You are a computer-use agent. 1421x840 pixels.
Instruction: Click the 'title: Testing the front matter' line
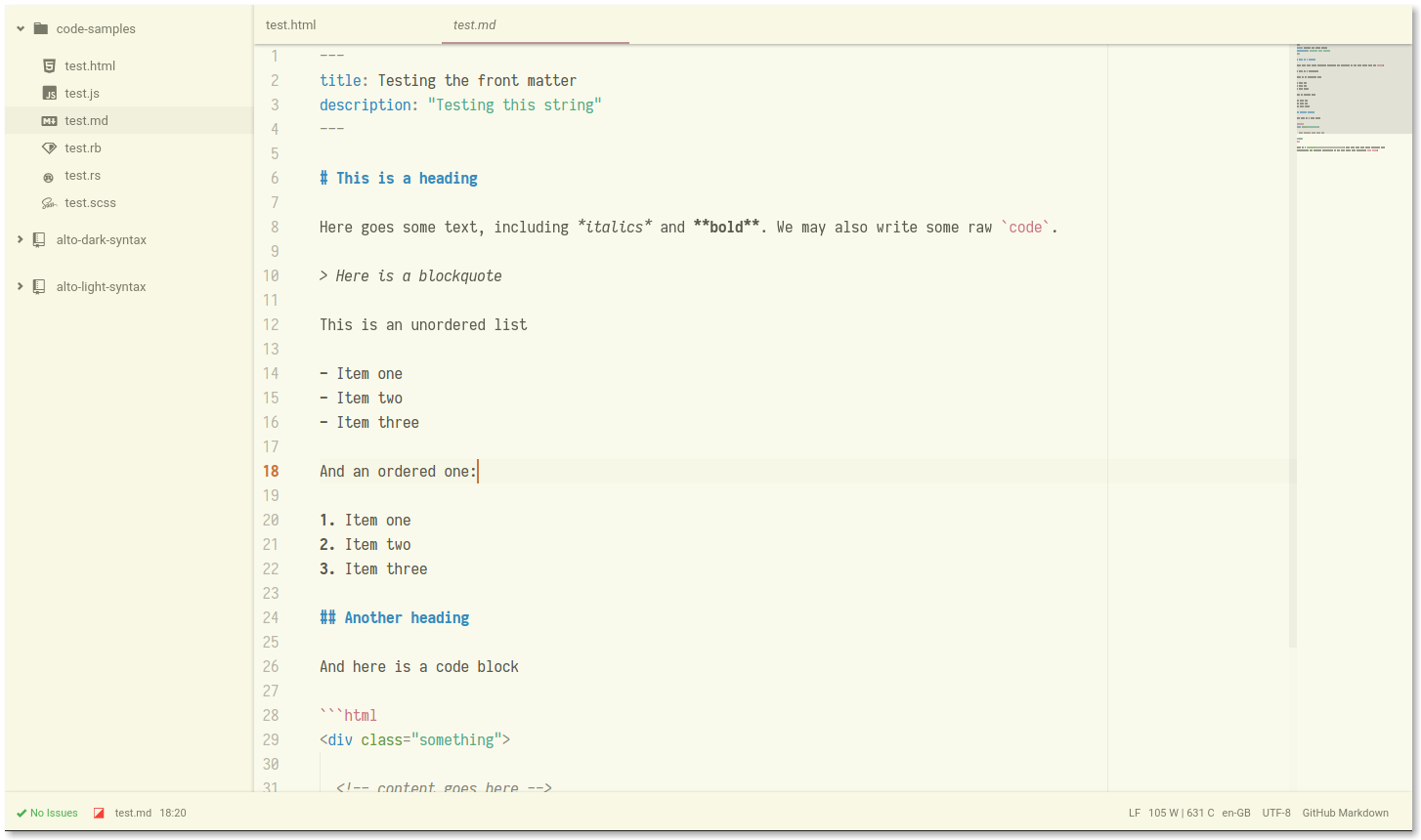click(449, 80)
